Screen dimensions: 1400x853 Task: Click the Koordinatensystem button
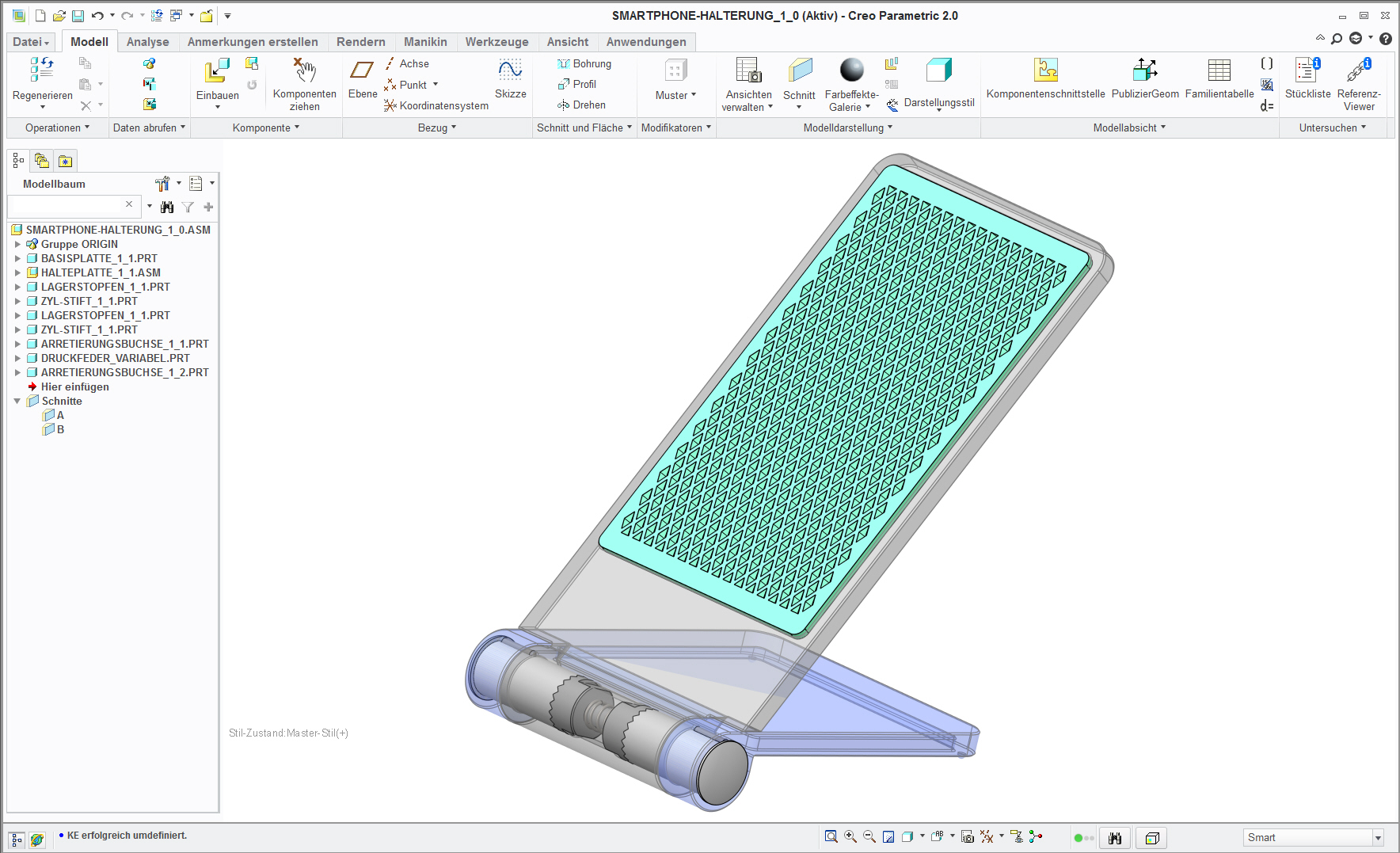(x=436, y=105)
